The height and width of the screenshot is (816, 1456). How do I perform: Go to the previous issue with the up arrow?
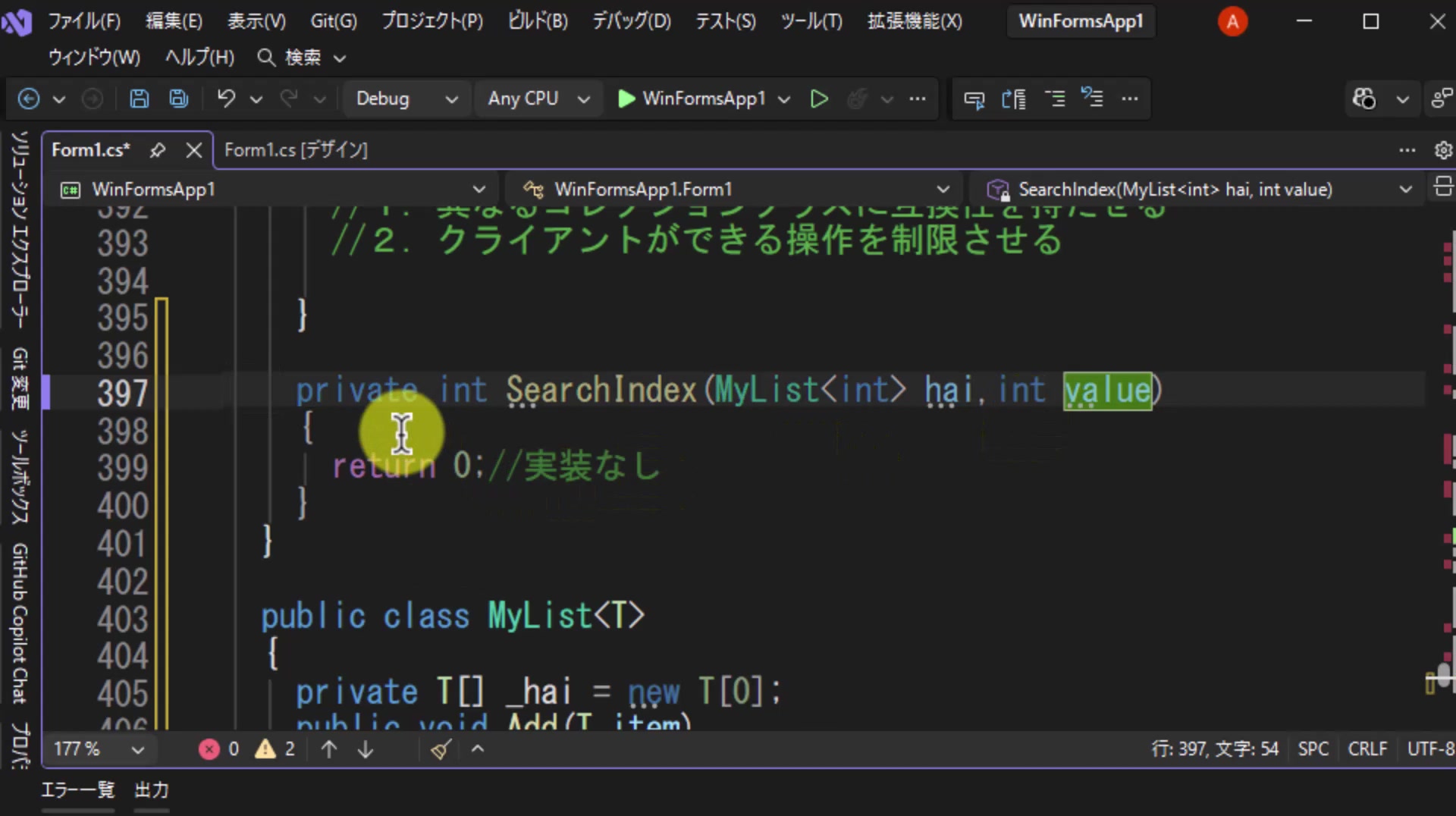click(x=329, y=749)
